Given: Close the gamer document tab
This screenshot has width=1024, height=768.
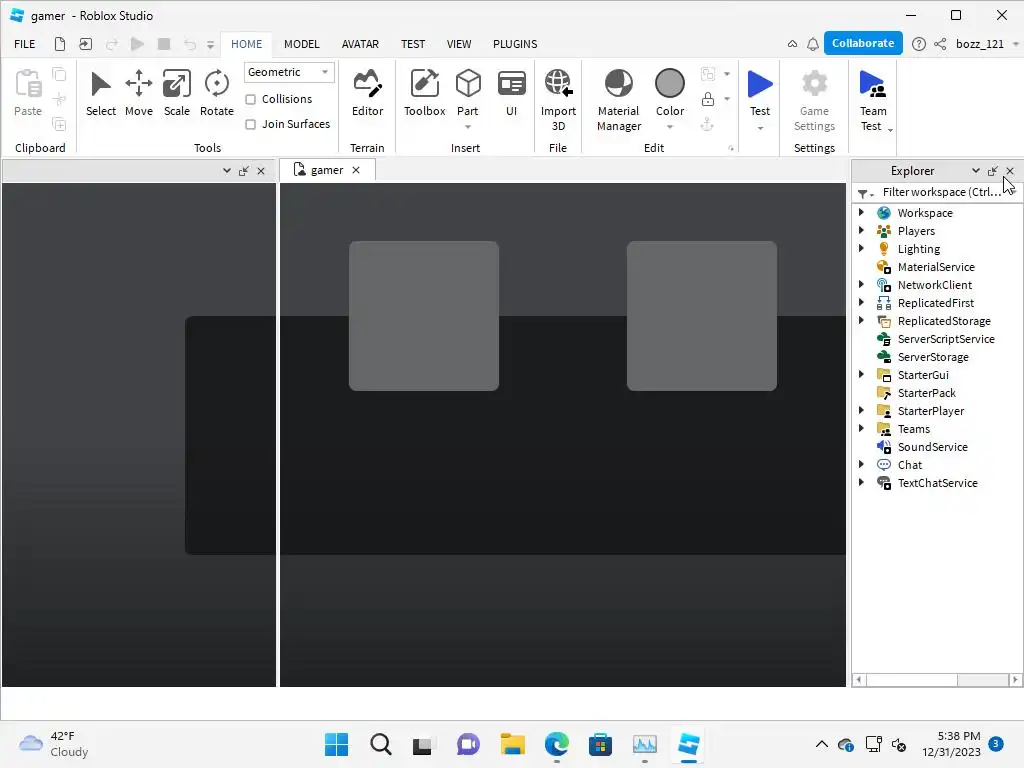Looking at the screenshot, I should tap(356, 170).
